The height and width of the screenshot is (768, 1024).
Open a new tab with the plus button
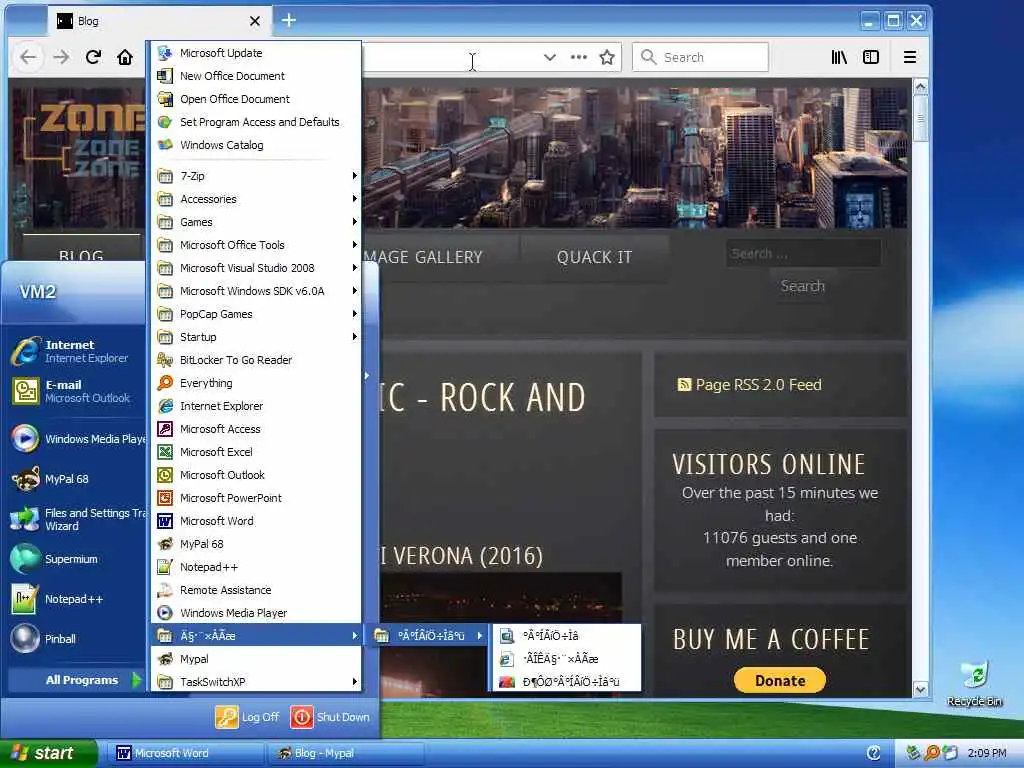(x=289, y=20)
